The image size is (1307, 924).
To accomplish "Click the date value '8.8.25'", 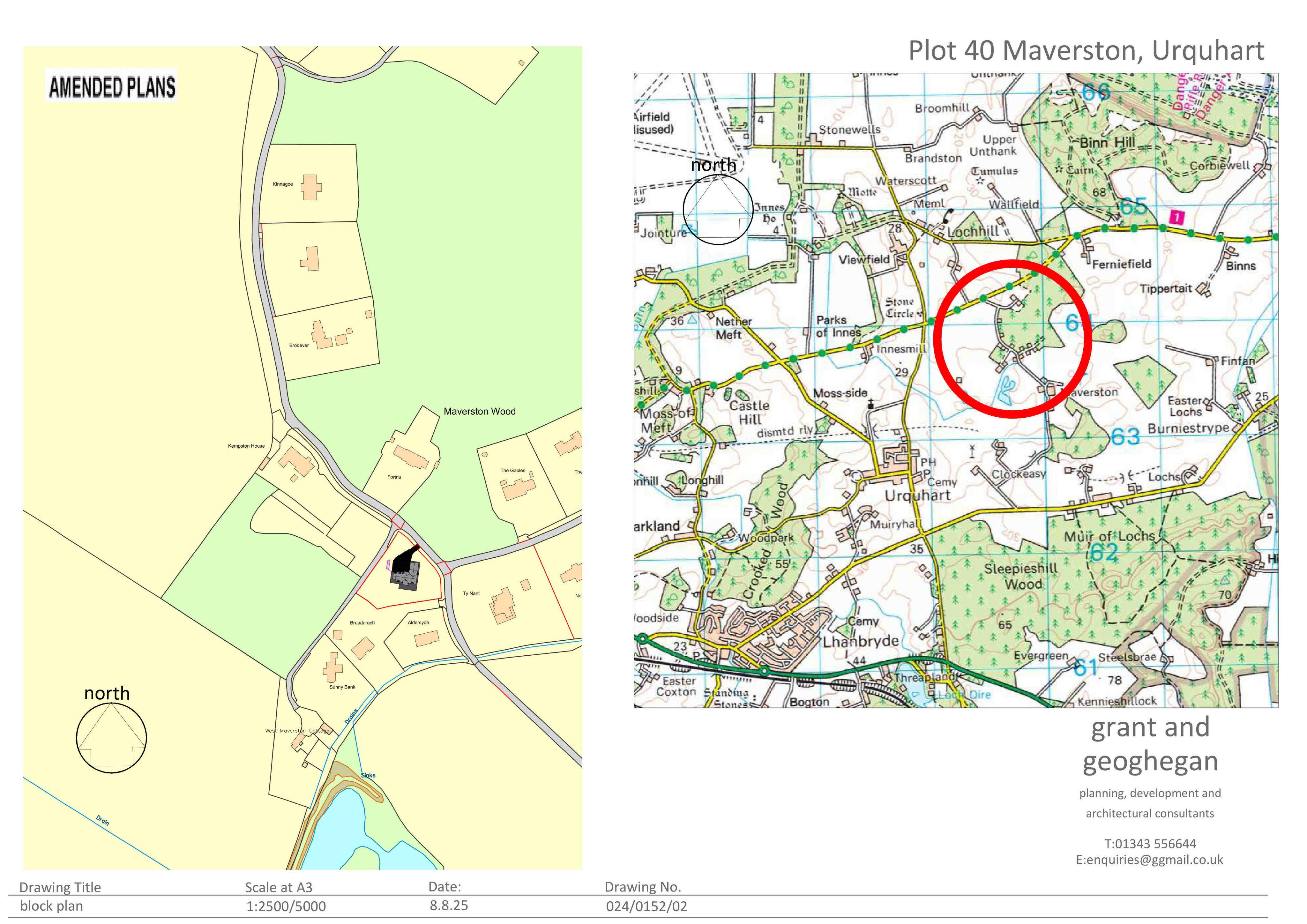I will pyautogui.click(x=449, y=905).
